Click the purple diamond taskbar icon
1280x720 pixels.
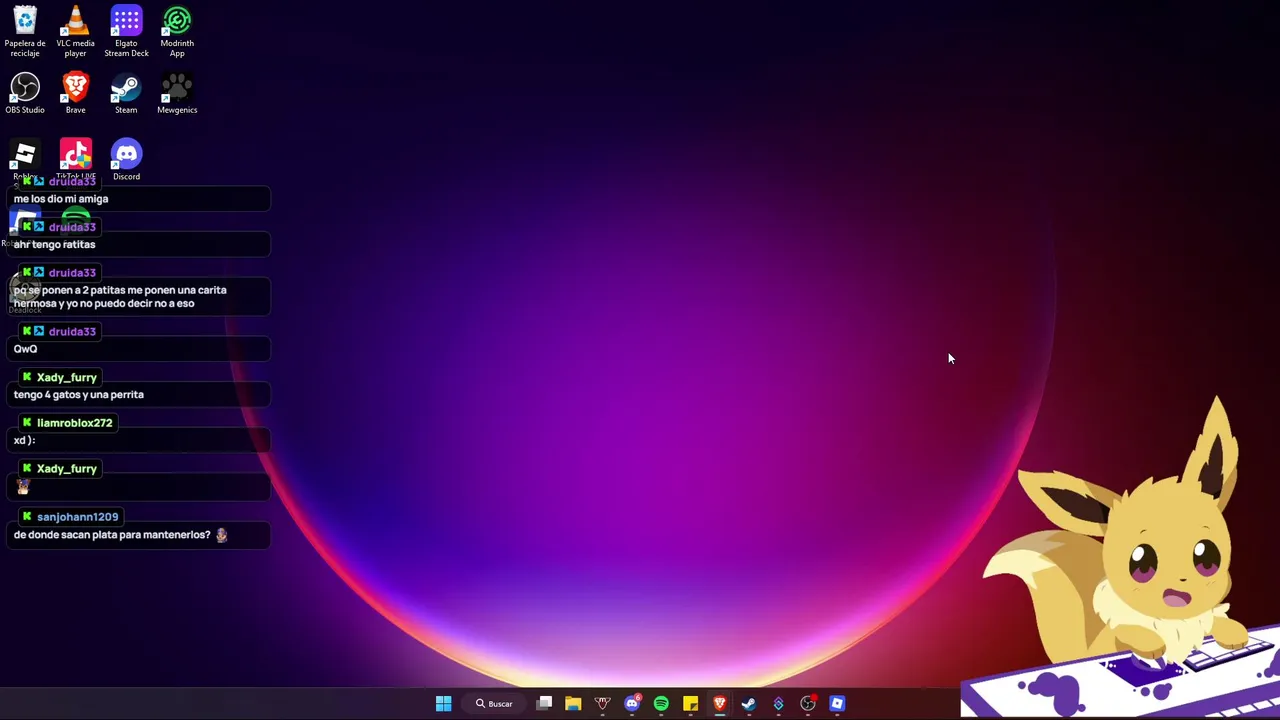(778, 704)
